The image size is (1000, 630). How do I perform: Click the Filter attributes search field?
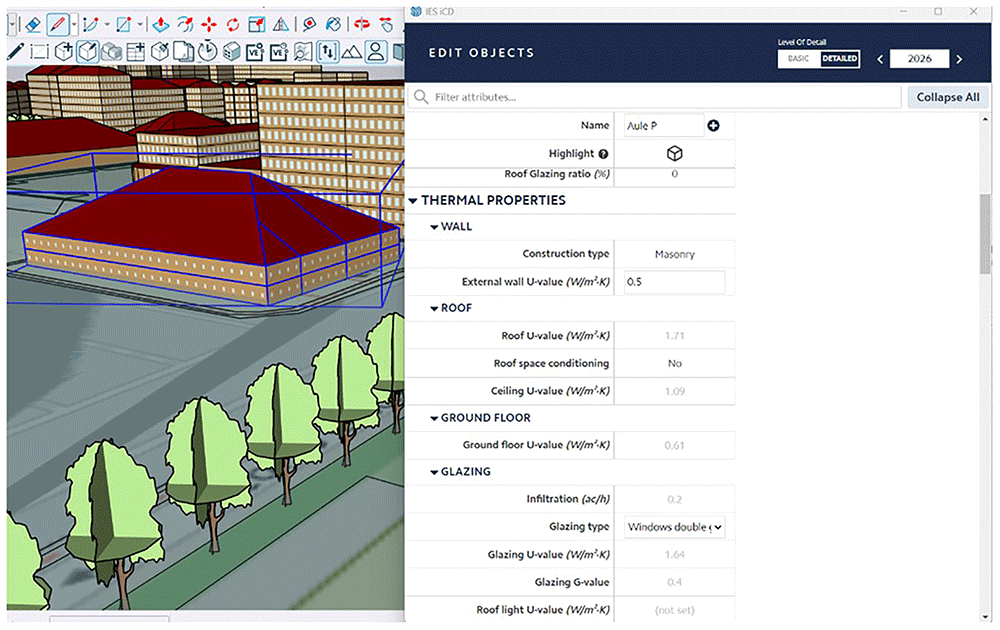(x=654, y=97)
